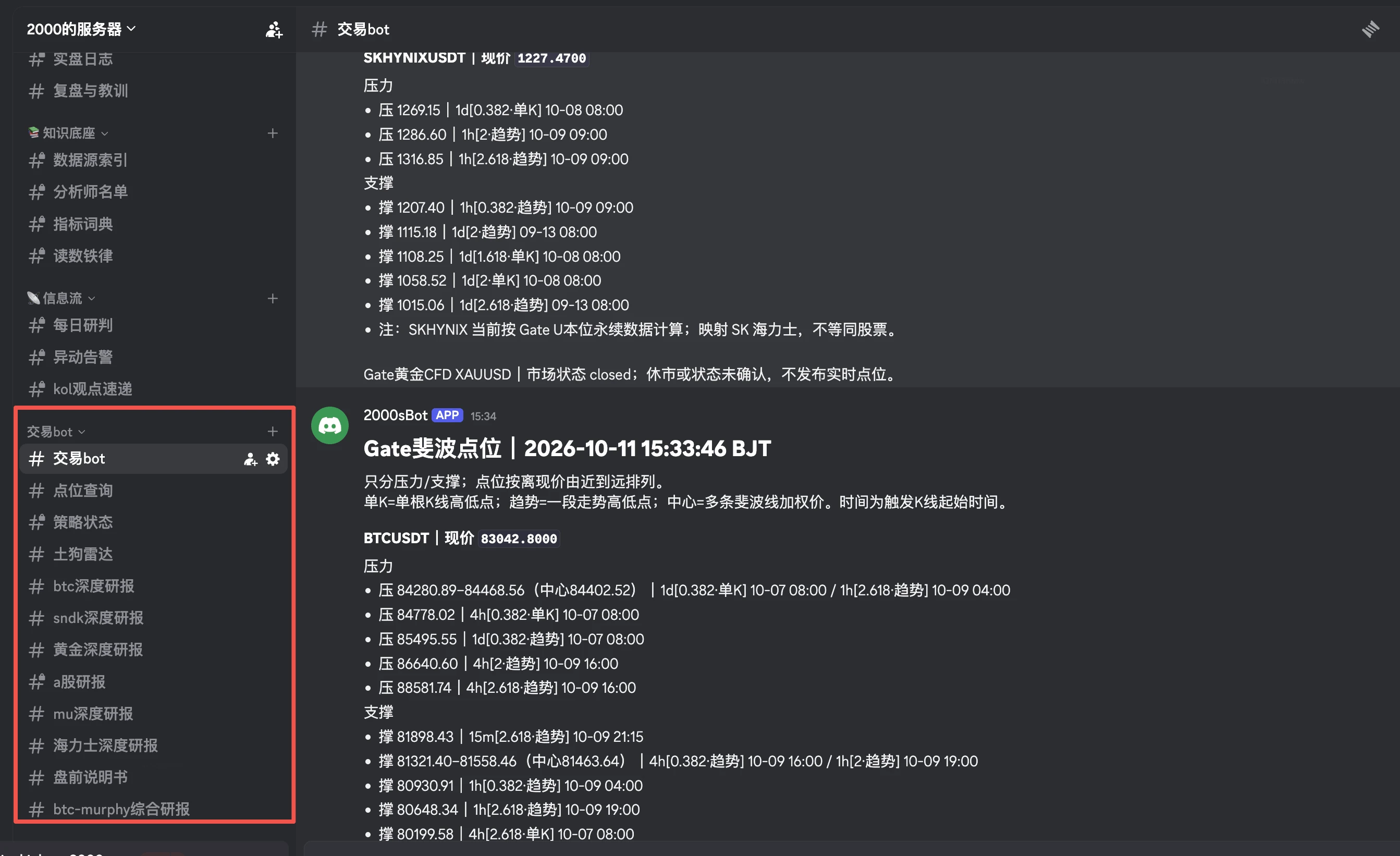Add a channel to 交易bot category
Screen dimensions: 1400x856
(x=273, y=432)
